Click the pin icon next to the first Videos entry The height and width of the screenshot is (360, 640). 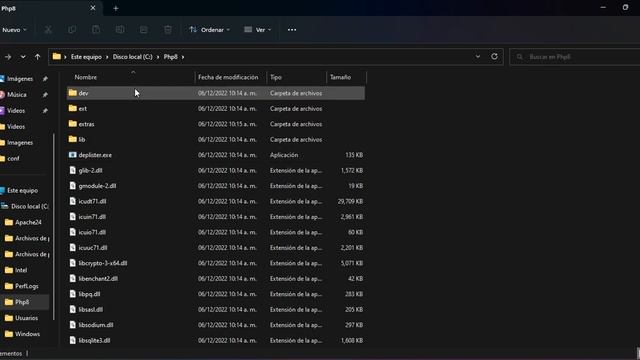click(x=45, y=111)
